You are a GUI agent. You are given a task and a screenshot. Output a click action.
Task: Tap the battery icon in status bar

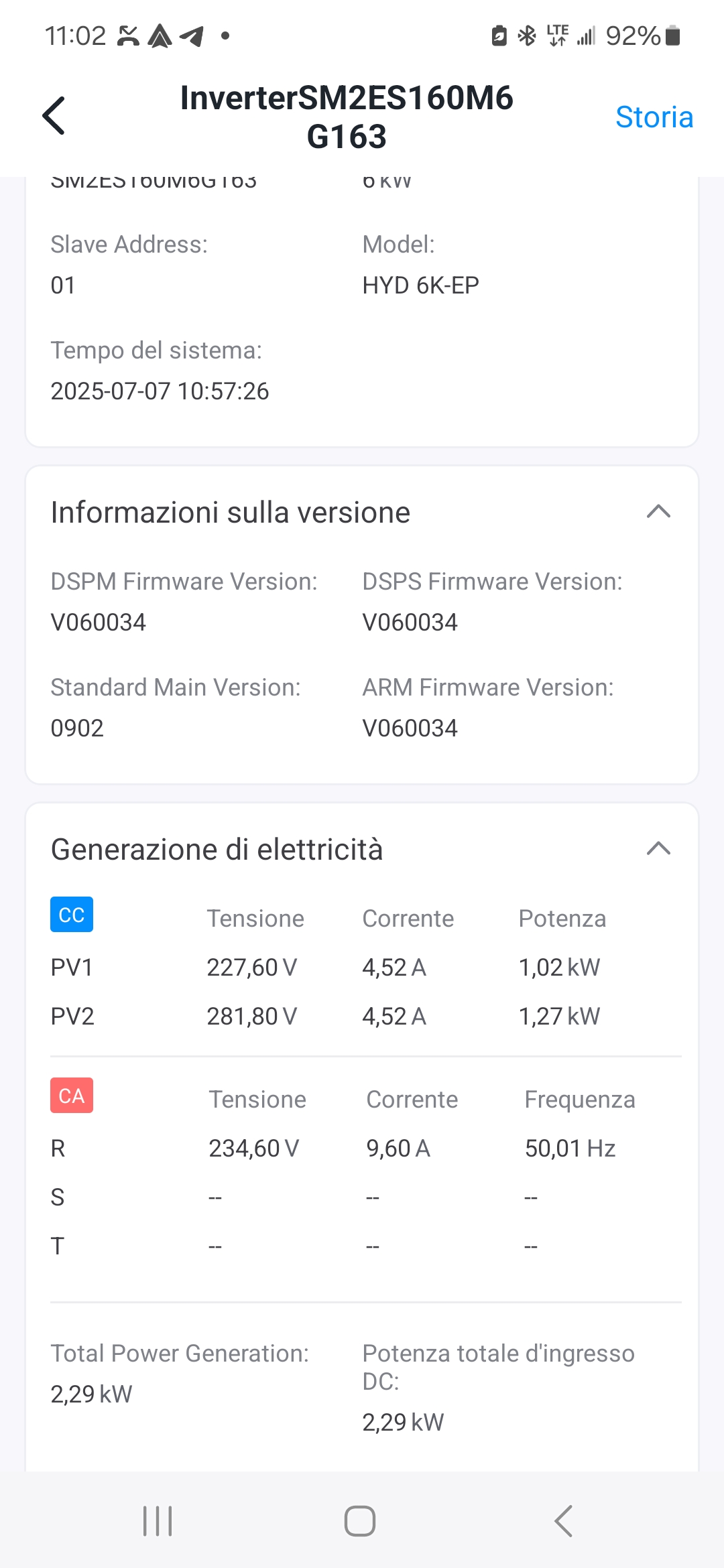(x=673, y=36)
